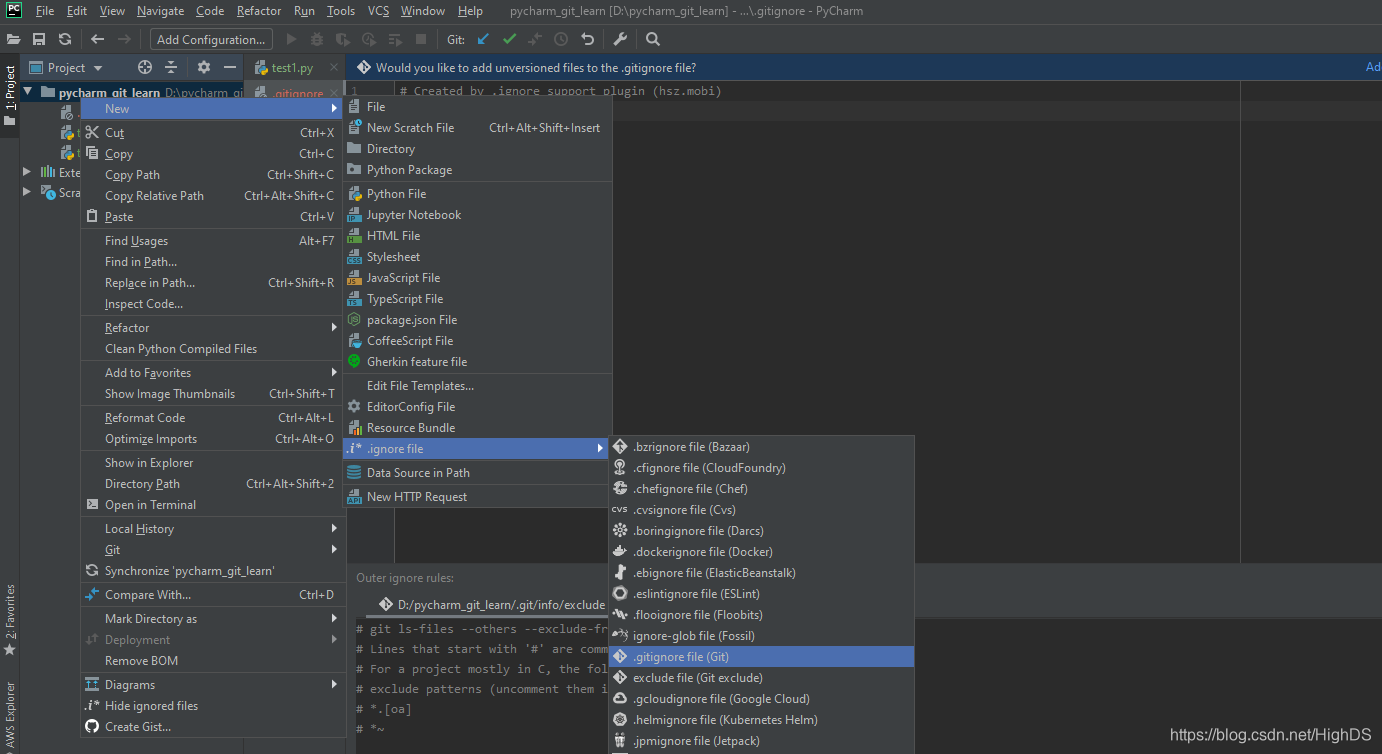Select .eslintignore file (ESLint) entry
1382x754 pixels.
click(762, 594)
